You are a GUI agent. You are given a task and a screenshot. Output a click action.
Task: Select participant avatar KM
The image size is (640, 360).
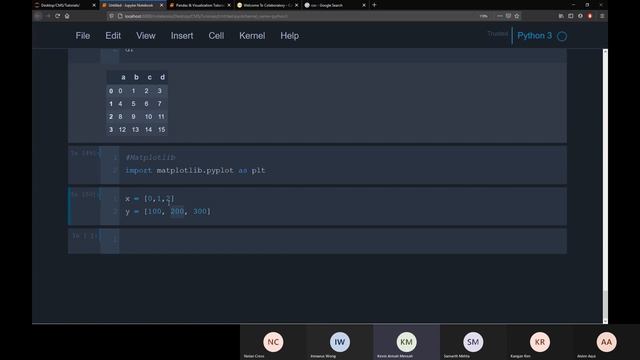click(406, 342)
